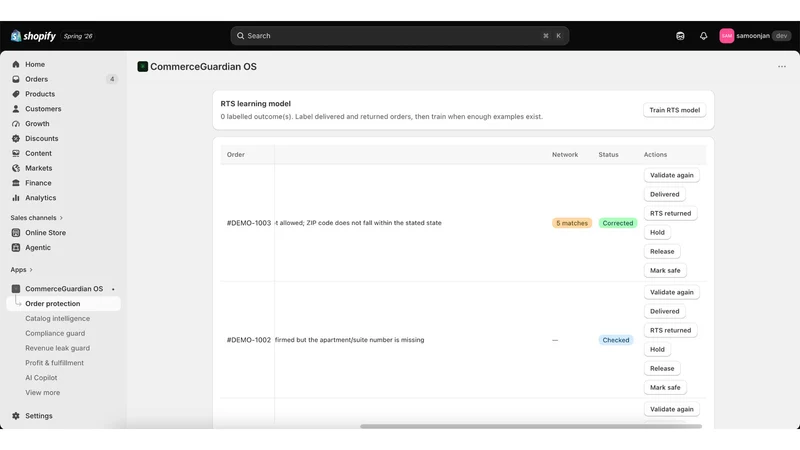Click the Checked status badge
Screen dimensions: 800x450
616,340
